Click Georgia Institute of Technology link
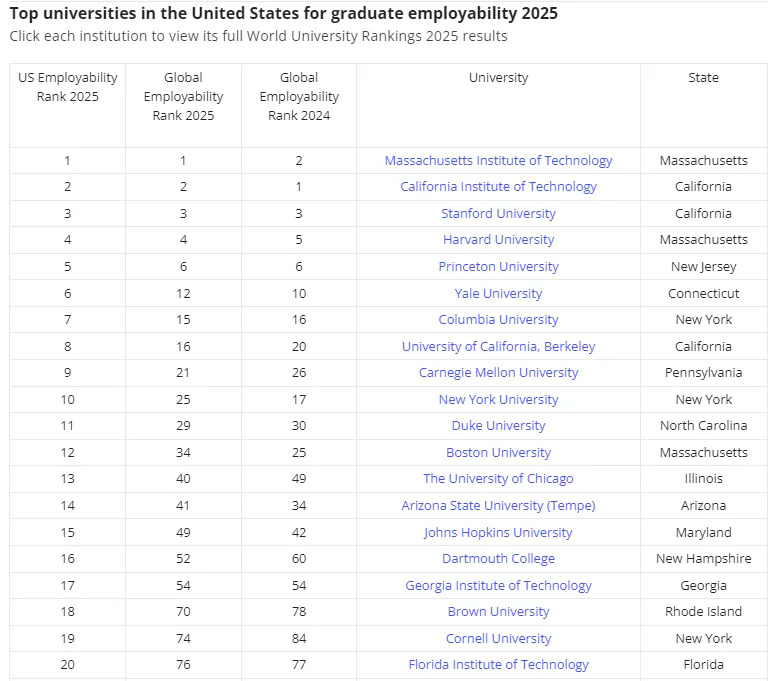This screenshot has height=681, width=775. coord(498,586)
